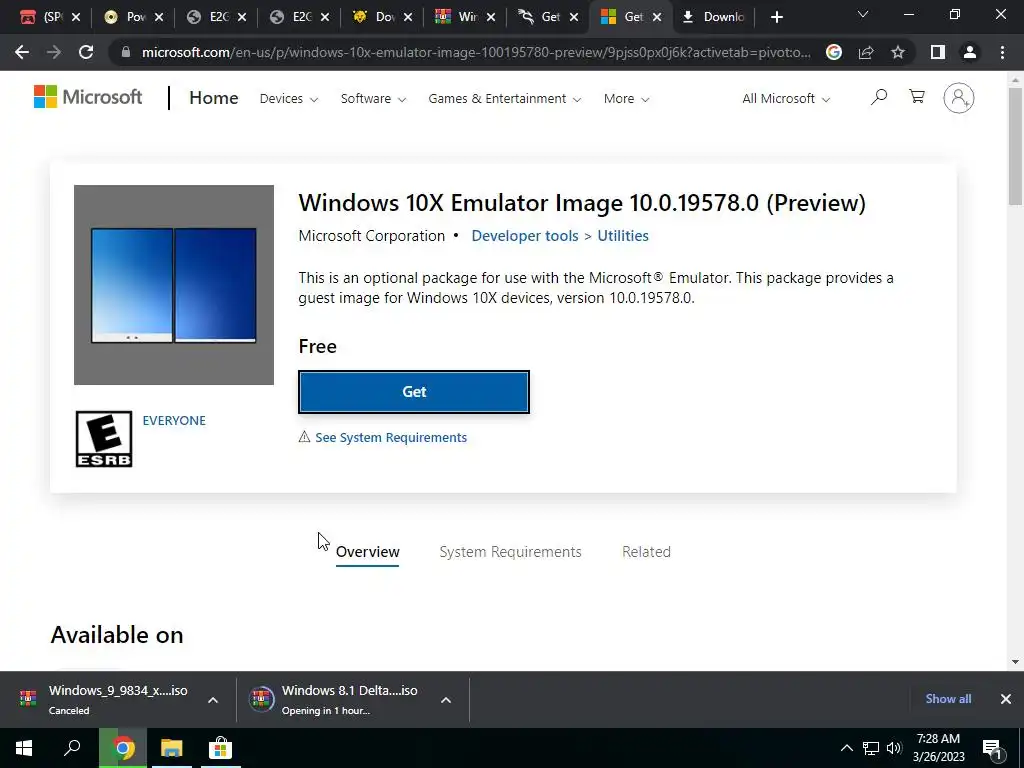1024x768 pixels.
Task: Click the site lock icon in address bar
Action: click(126, 52)
